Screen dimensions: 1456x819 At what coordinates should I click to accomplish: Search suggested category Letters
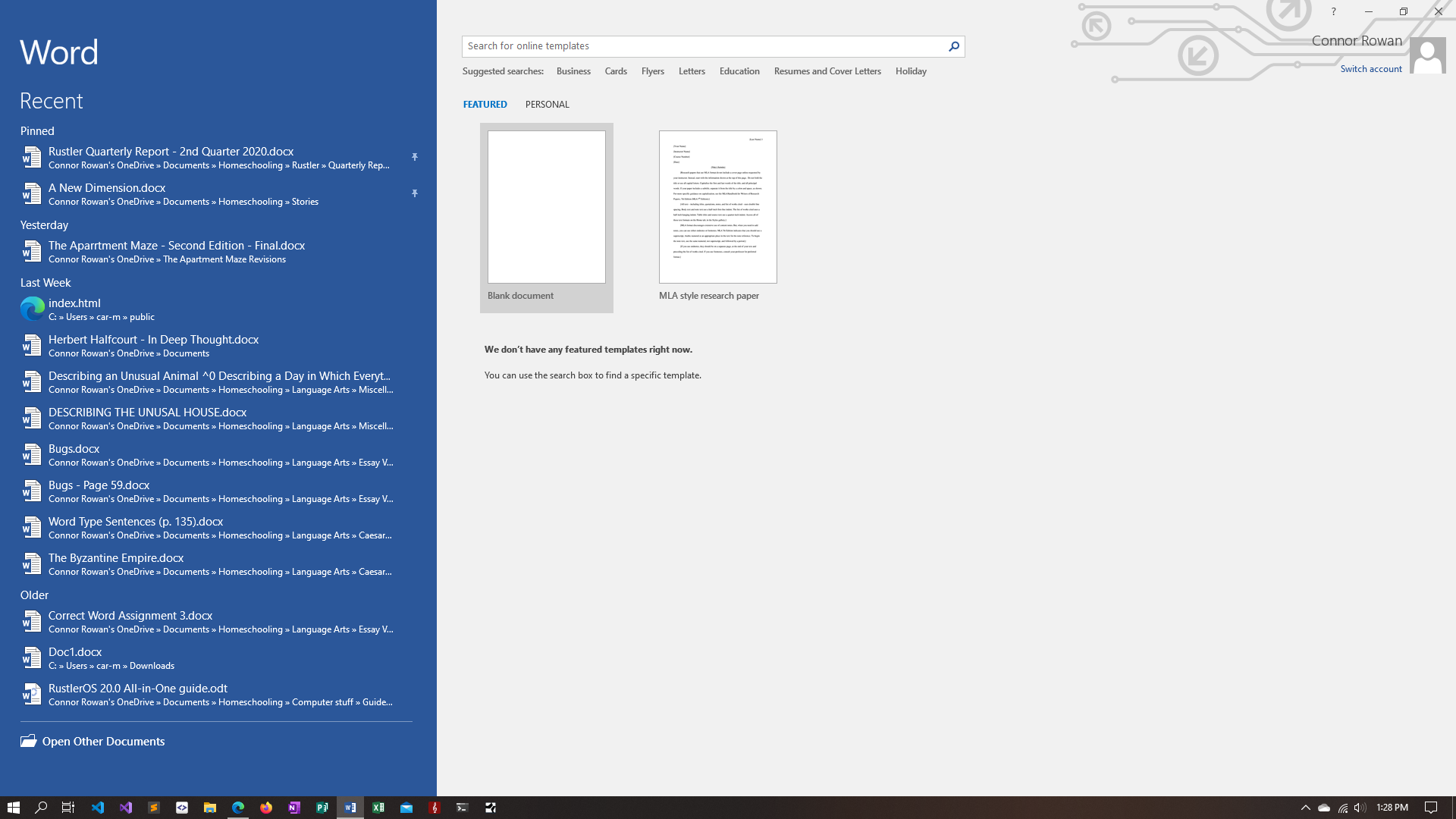(x=692, y=71)
